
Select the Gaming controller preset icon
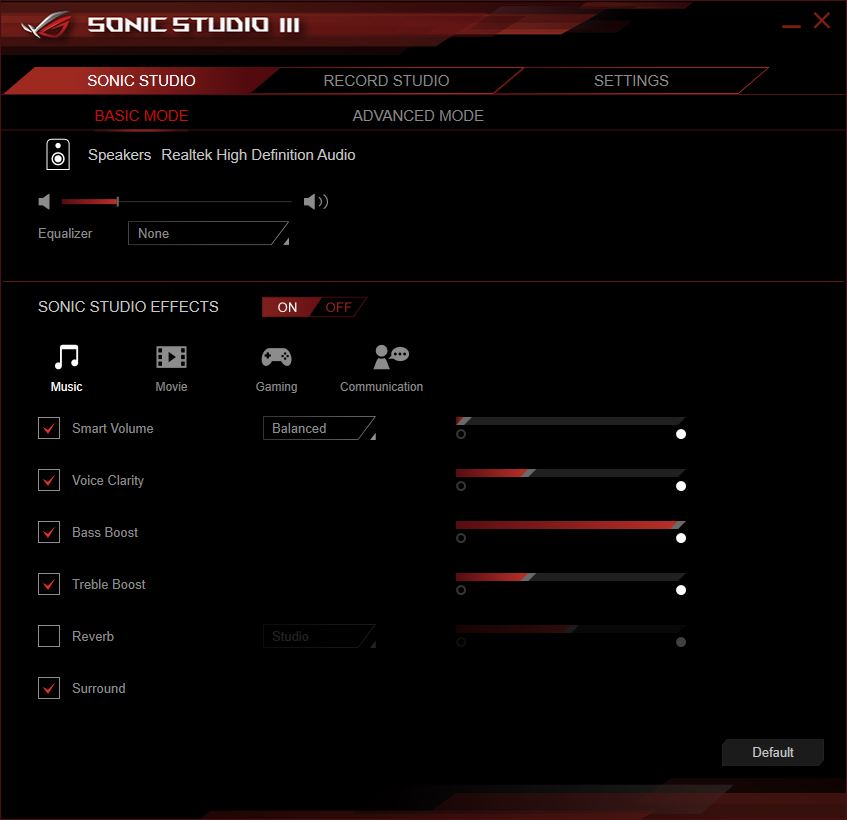tap(277, 357)
